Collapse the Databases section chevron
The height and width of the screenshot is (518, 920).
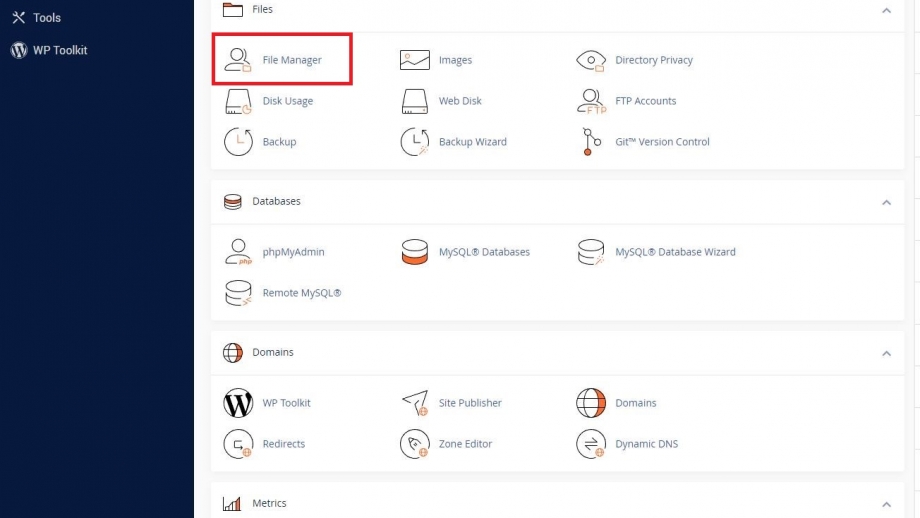tap(887, 202)
